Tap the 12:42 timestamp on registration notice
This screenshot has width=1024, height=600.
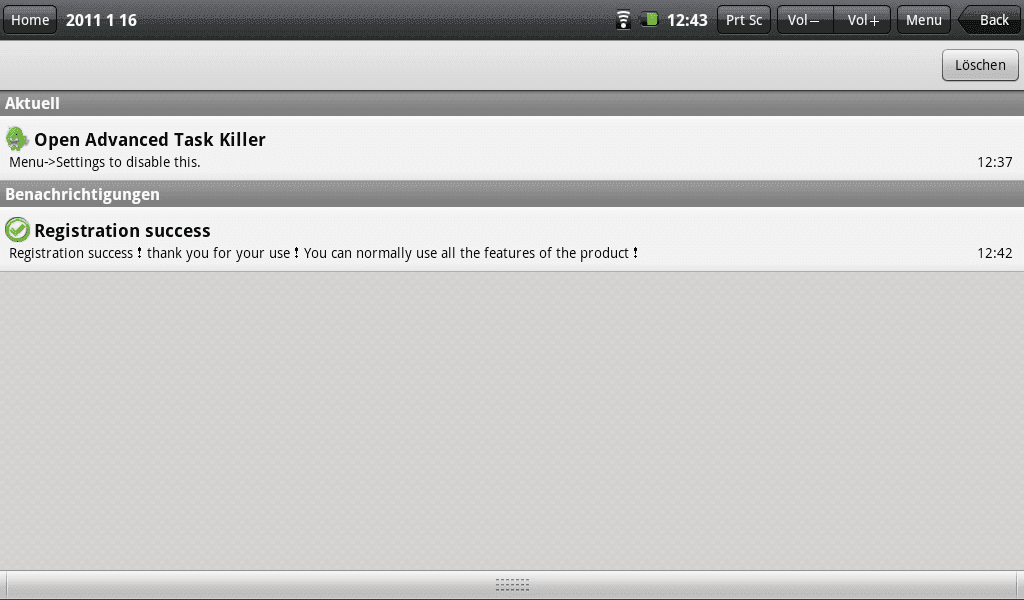pyautogui.click(x=994, y=253)
